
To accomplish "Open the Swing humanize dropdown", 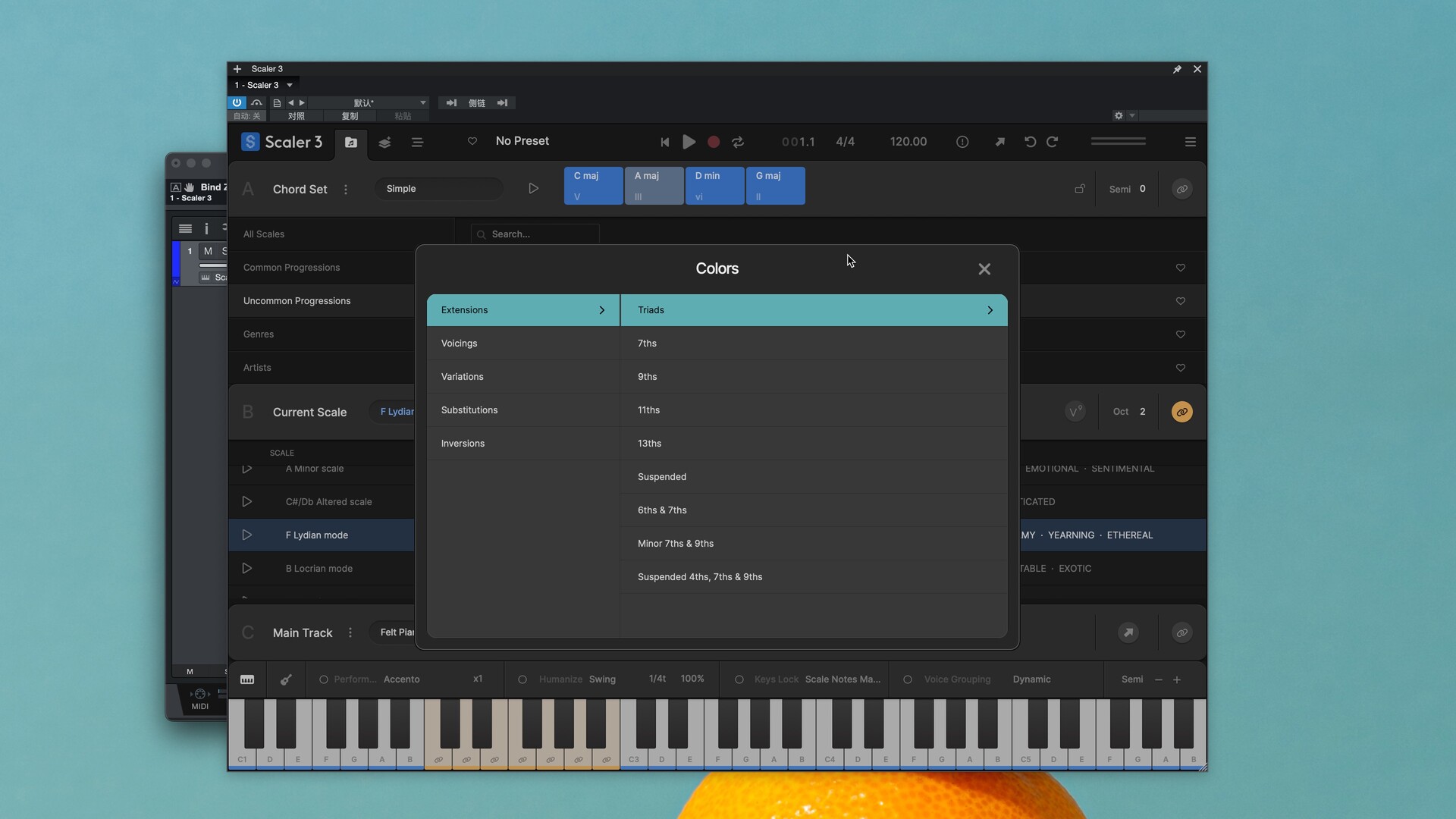I will coord(602,679).
